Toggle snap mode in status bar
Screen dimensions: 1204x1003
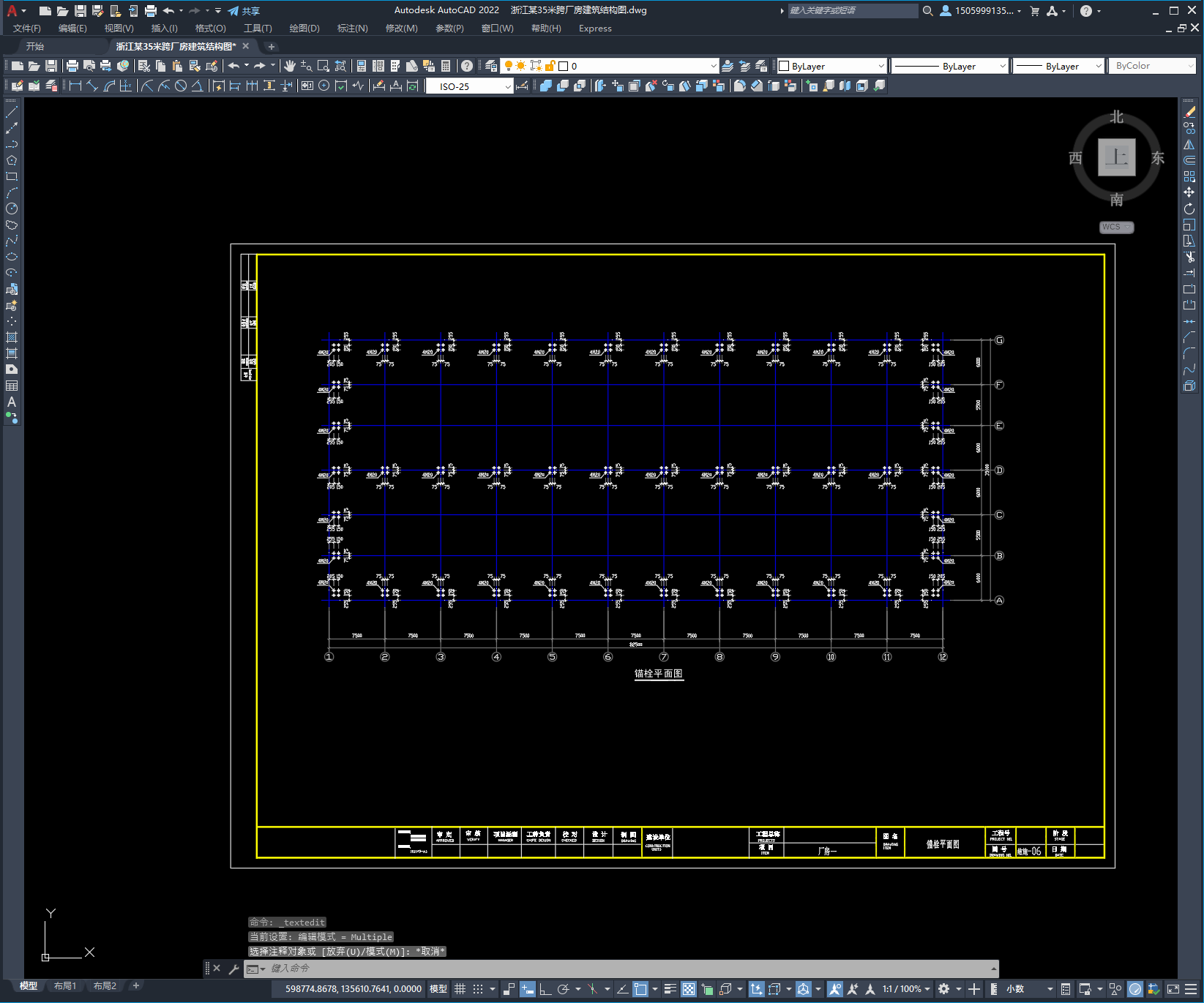point(478,989)
